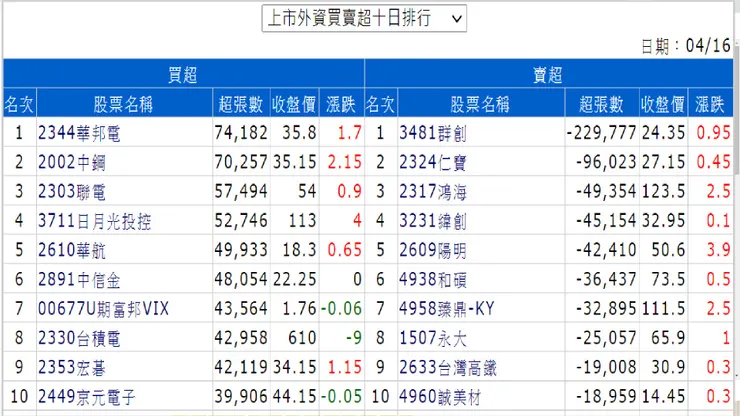Viewport: 740px width, 416px height.
Task: Select value 70,257 for 中鋼
Action: click(241, 162)
